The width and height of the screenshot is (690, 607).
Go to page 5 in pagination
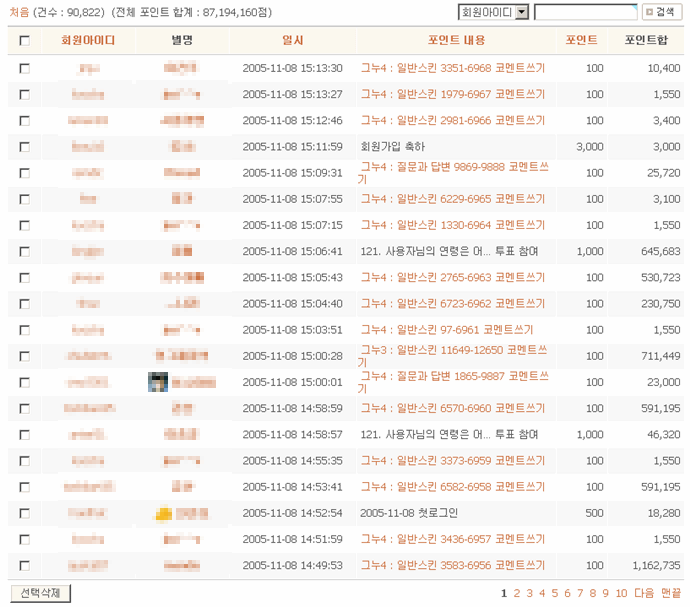coord(555,593)
